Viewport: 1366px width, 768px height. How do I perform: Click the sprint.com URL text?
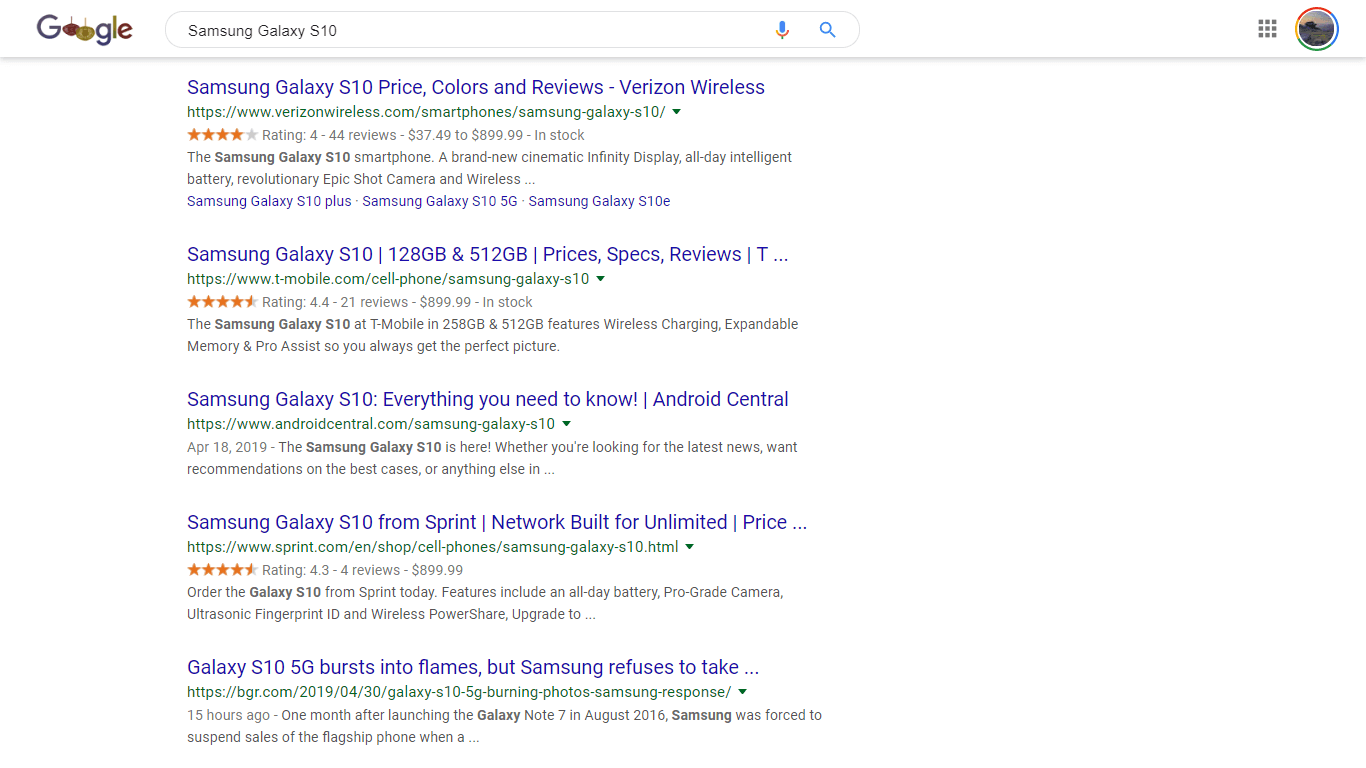pyautogui.click(x=433, y=547)
